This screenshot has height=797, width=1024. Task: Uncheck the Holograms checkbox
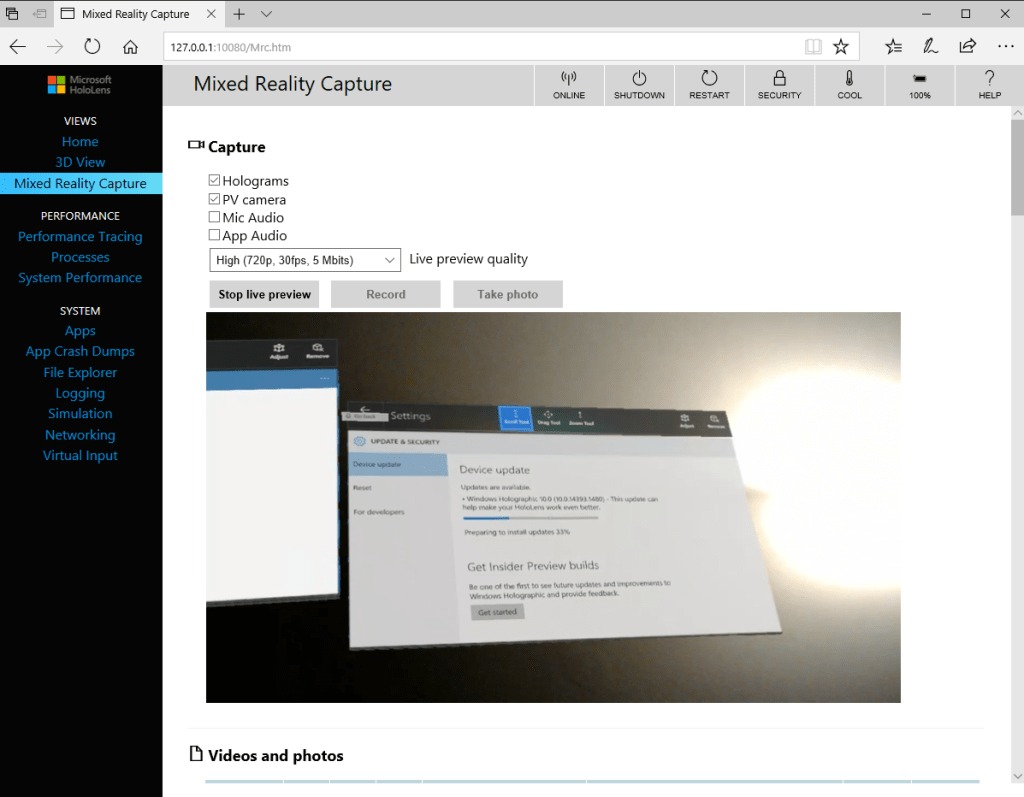214,181
